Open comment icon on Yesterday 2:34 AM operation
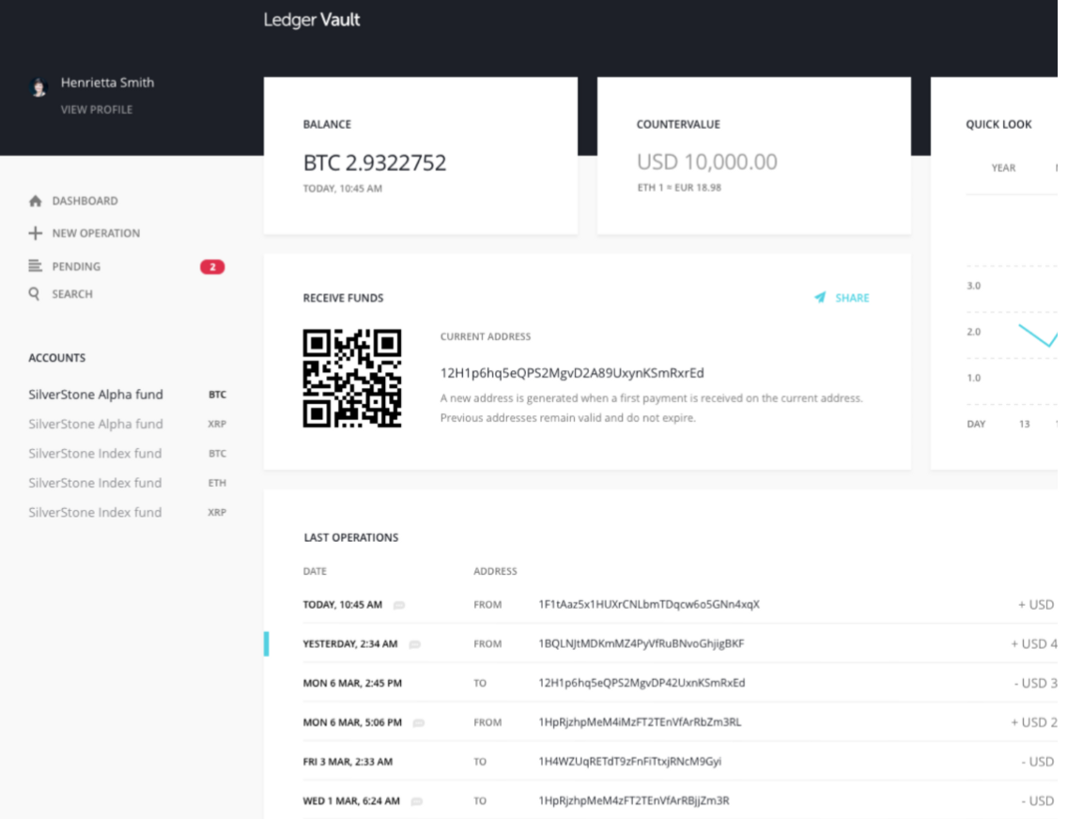This screenshot has height=819, width=1067. pyautogui.click(x=414, y=644)
